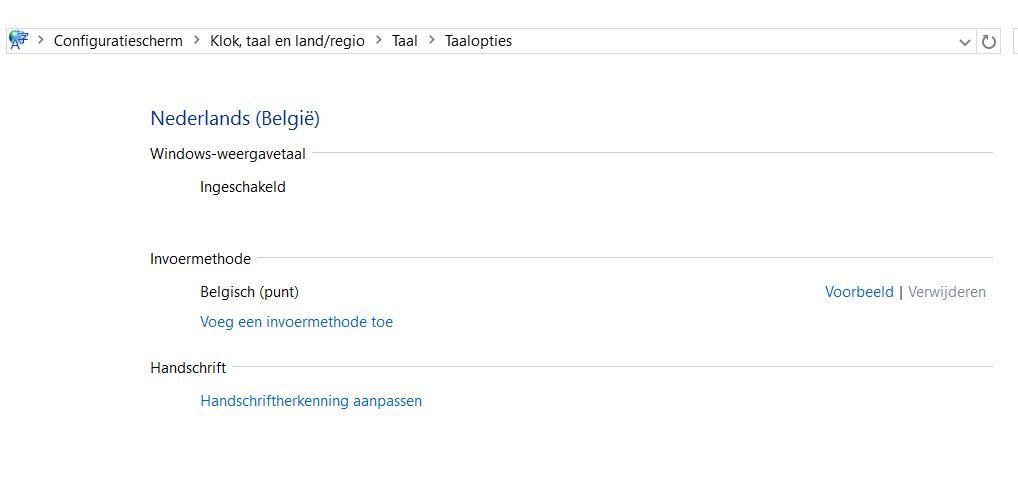Go back to Taal breadcrumb
Image resolution: width=1018 pixels, height=487 pixels.
pyautogui.click(x=404, y=41)
